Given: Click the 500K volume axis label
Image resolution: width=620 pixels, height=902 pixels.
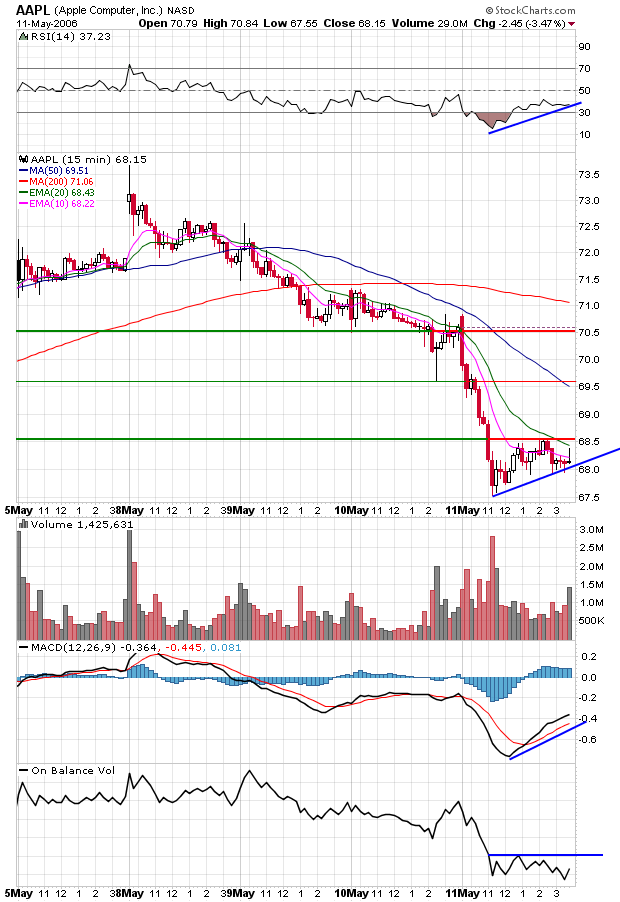Looking at the screenshot, I should [591, 621].
